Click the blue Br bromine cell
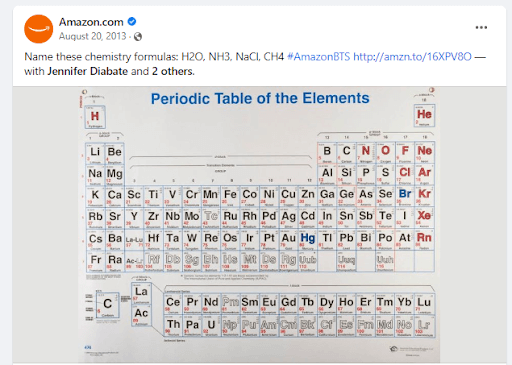Viewport: 512px width, 365px height. [x=405, y=196]
